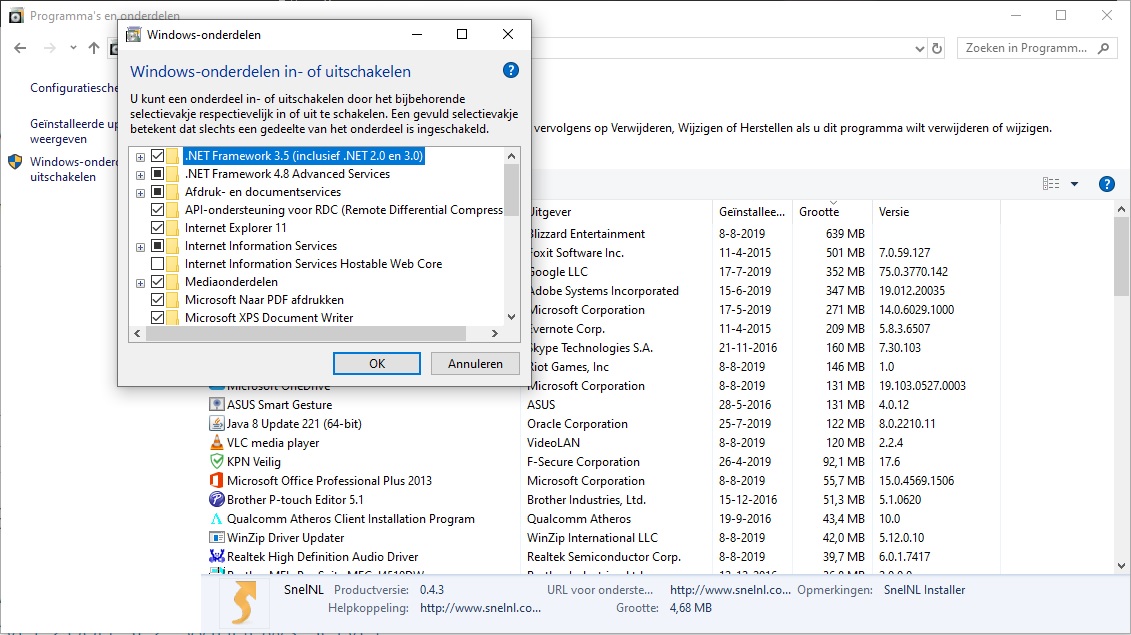The image size is (1131, 635).
Task: Click Windows-onderdelen in- of uitschakelen sidebar link
Action: point(73,169)
